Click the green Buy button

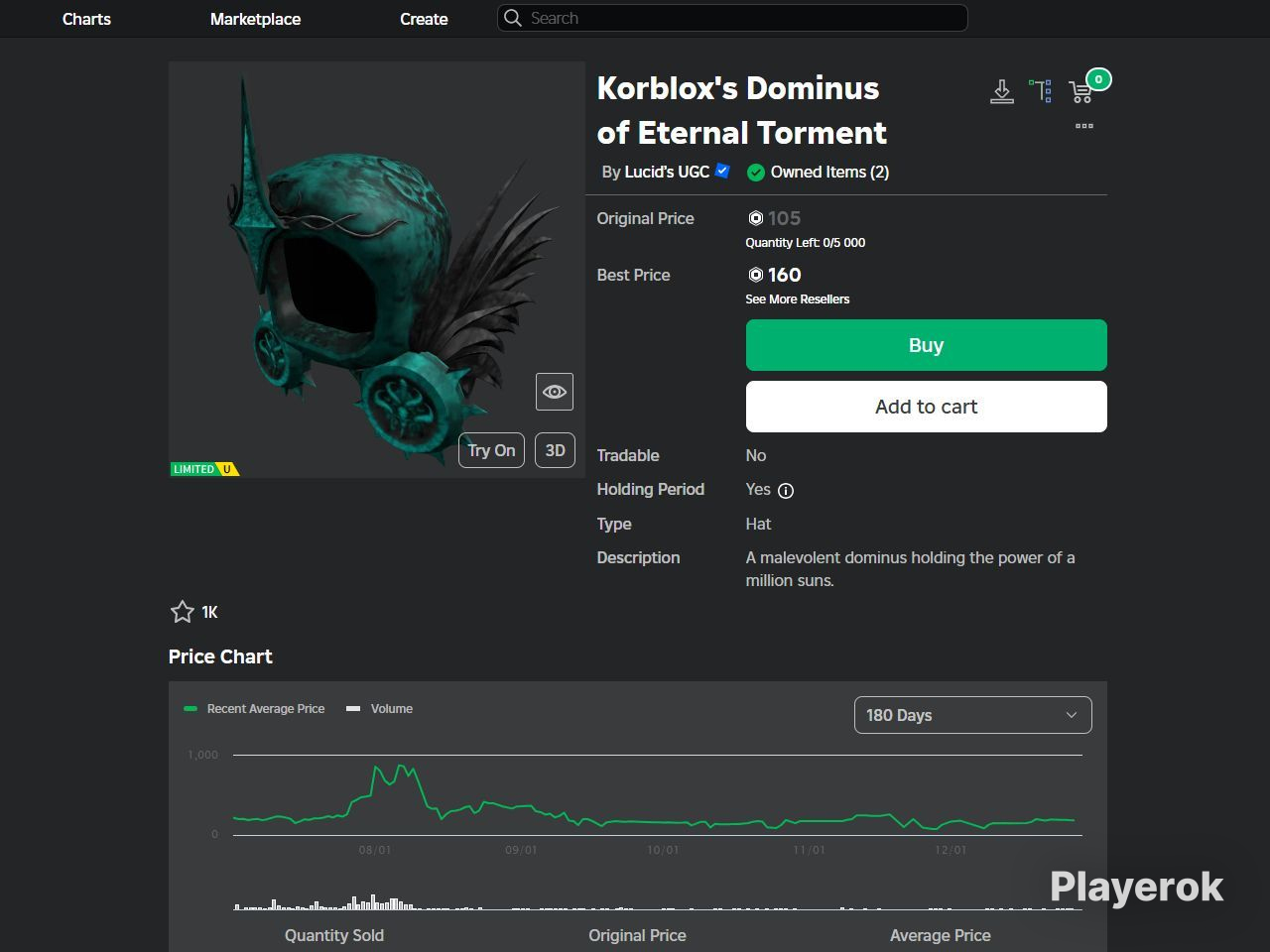coord(926,345)
